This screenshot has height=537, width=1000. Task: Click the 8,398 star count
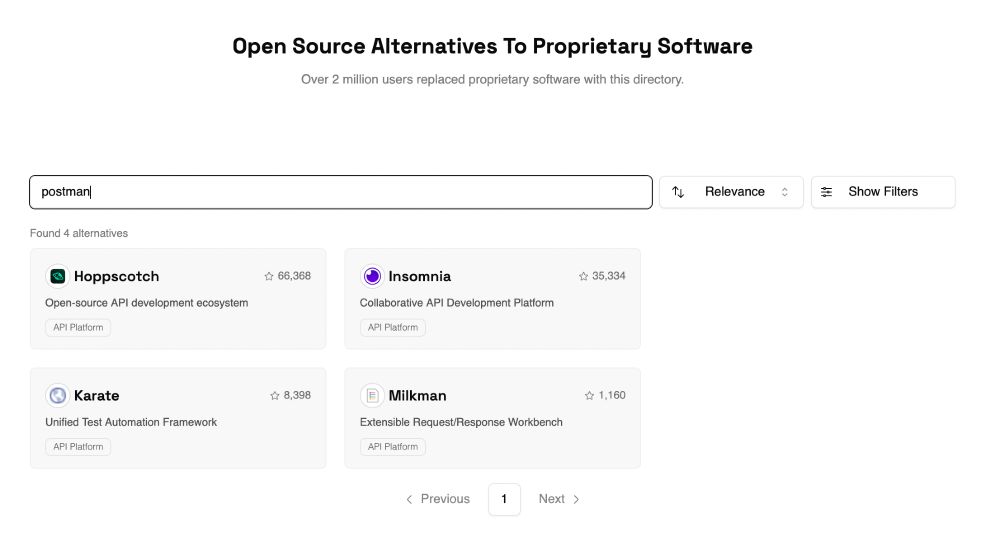[x=297, y=395]
